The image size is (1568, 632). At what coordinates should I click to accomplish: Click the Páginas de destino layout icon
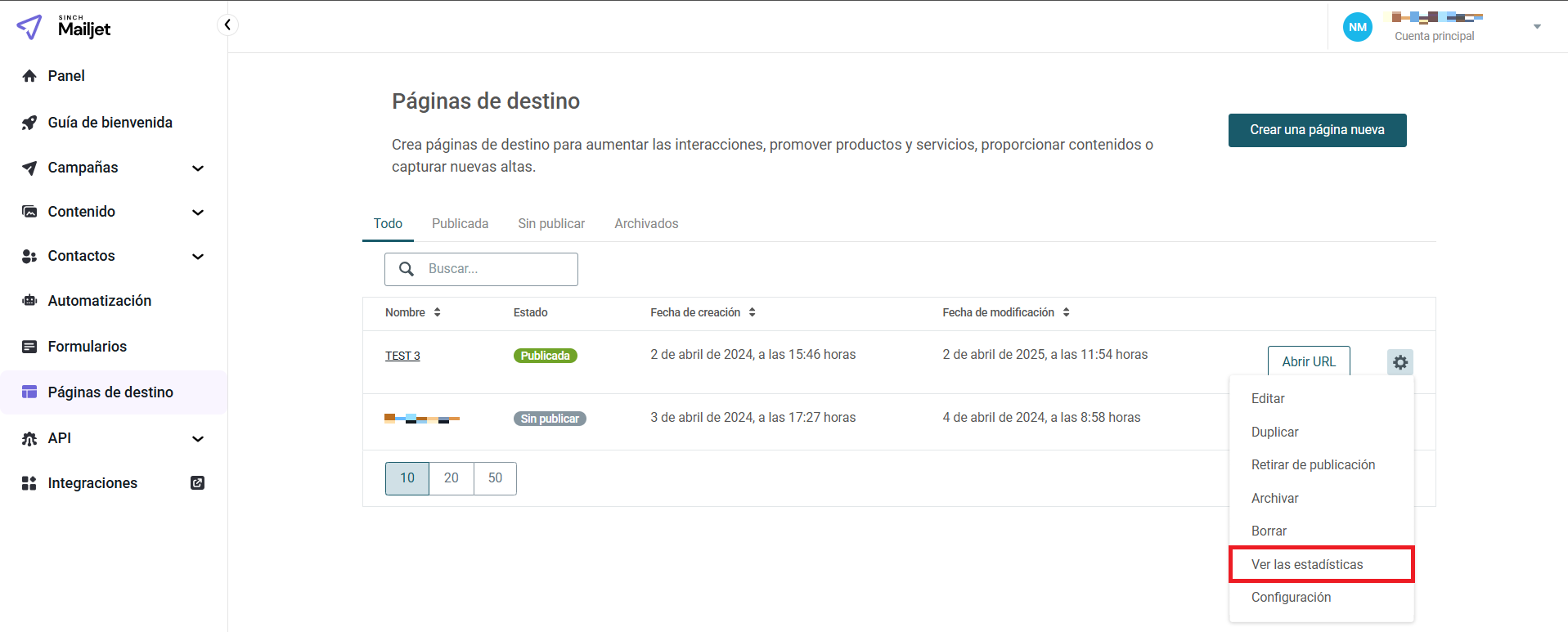(29, 392)
